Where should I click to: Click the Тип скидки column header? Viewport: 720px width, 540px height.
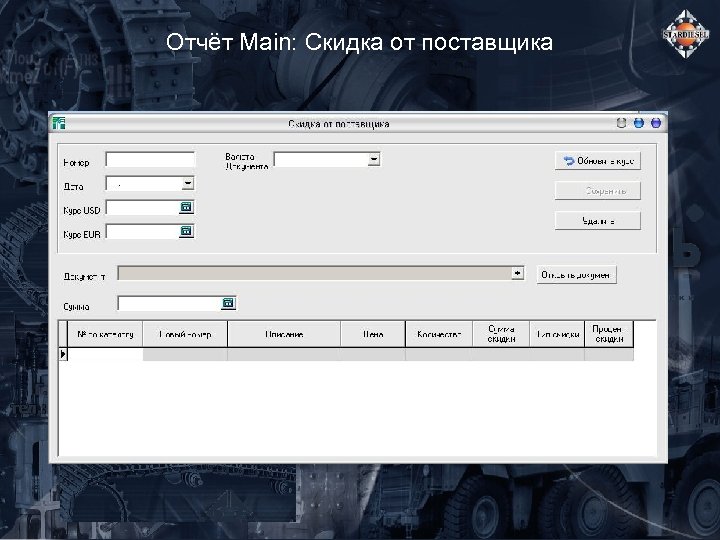[x=557, y=334]
